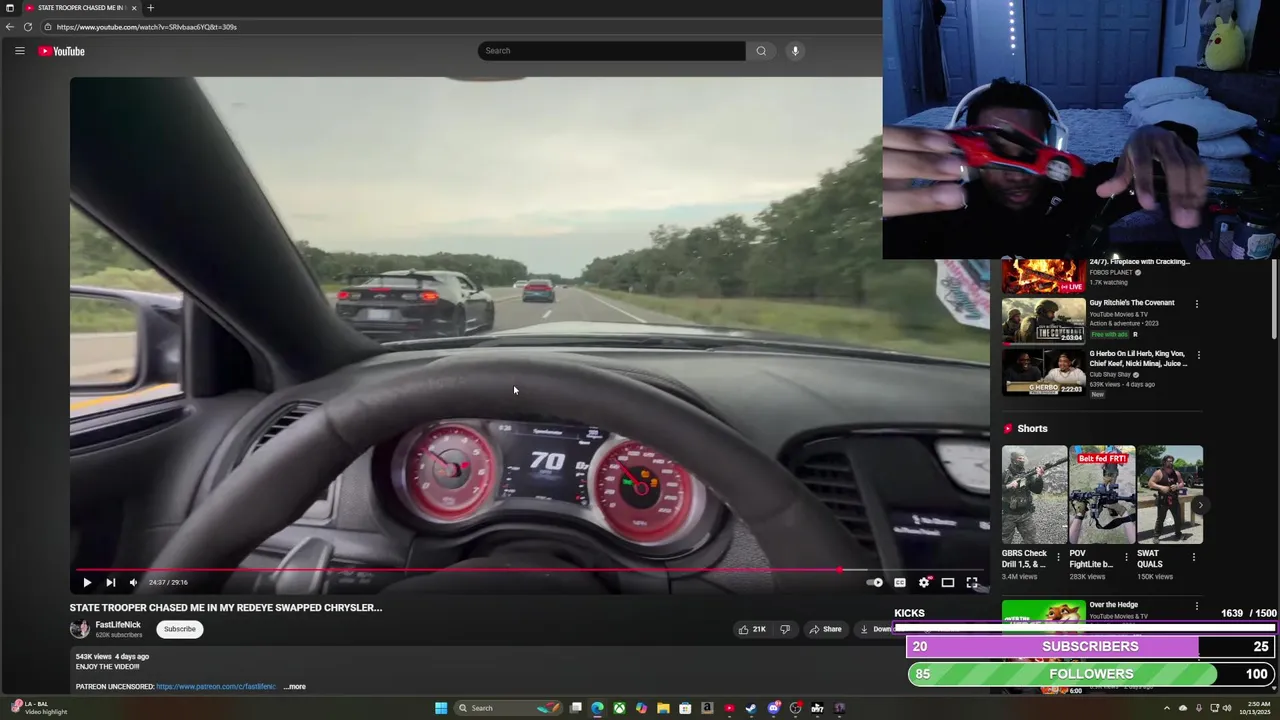Open Task View in taskbar
Image resolution: width=1280 pixels, height=720 pixels.
click(x=576, y=708)
